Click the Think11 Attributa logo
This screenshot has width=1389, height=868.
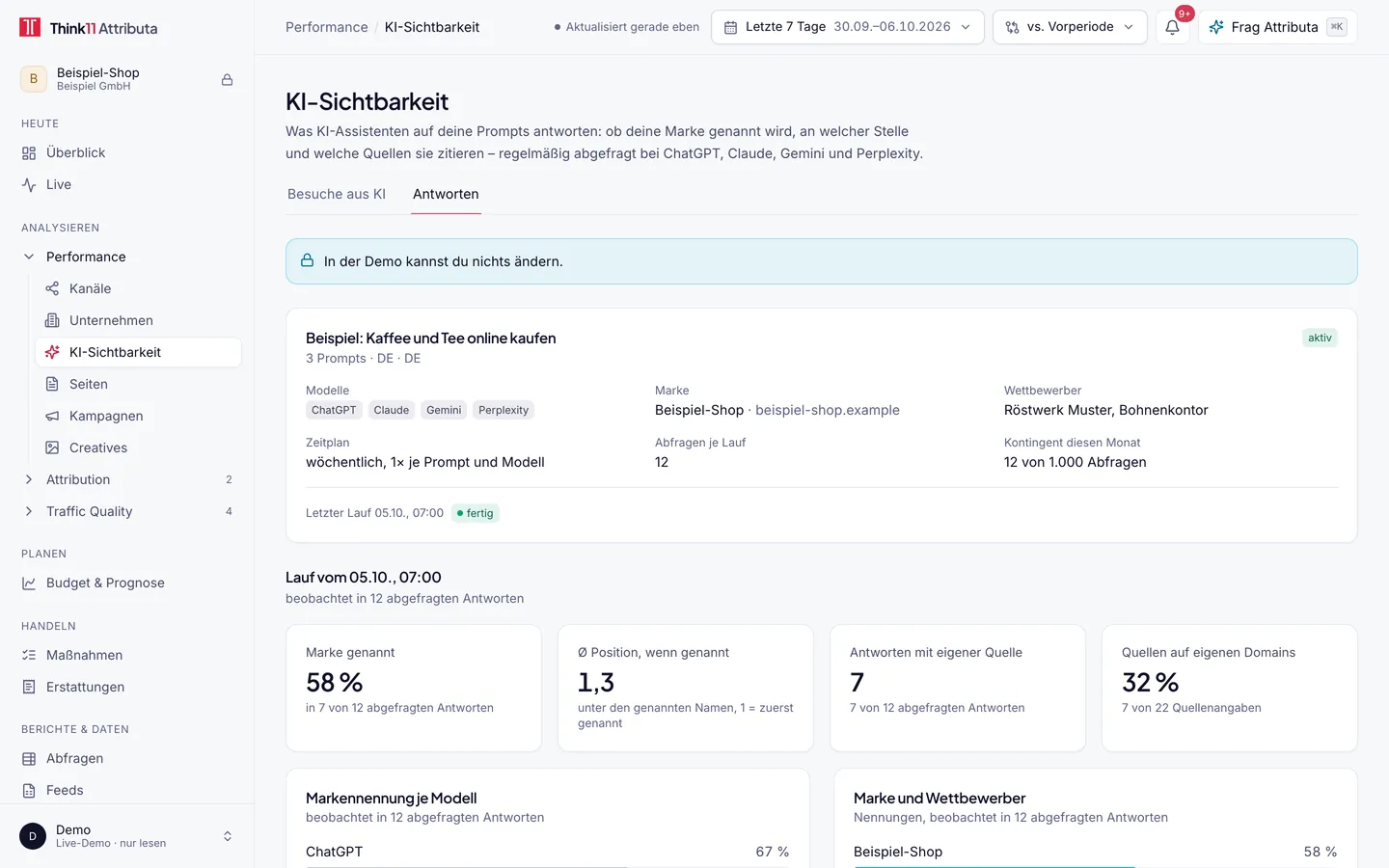89,28
